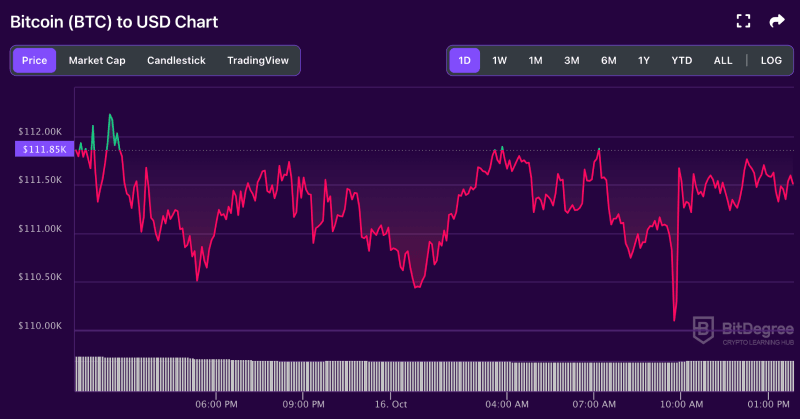800x419 pixels.
Task: Show the 1Y price history
Action: [644, 60]
